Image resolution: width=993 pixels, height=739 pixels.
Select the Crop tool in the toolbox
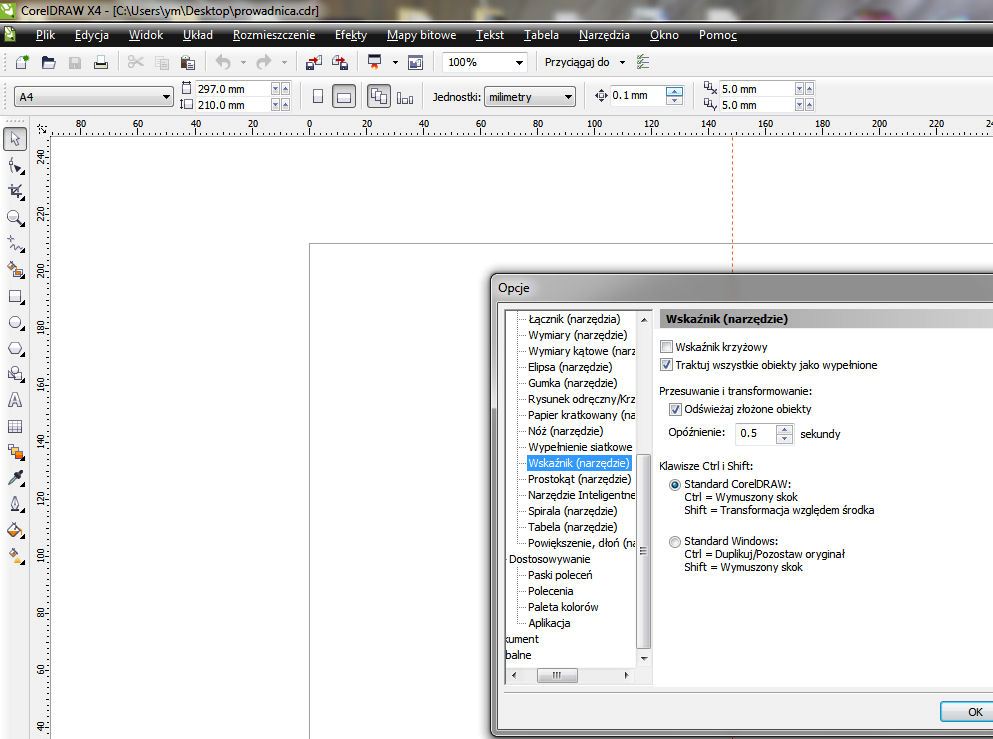point(15,191)
